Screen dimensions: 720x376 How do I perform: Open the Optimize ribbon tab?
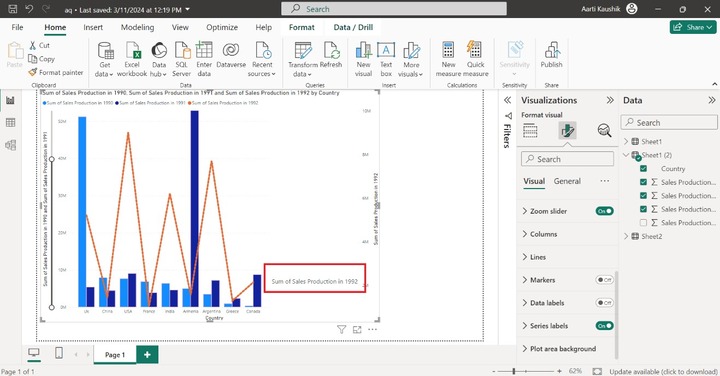pos(222,28)
